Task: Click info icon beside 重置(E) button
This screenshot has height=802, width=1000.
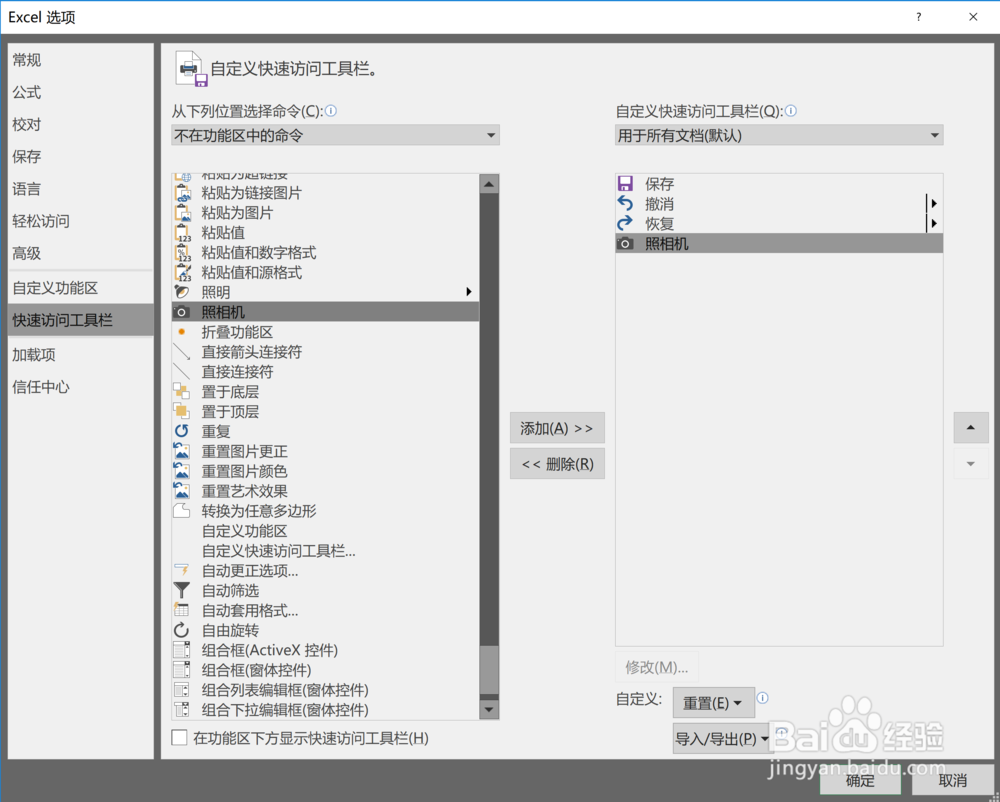Action: [x=763, y=697]
